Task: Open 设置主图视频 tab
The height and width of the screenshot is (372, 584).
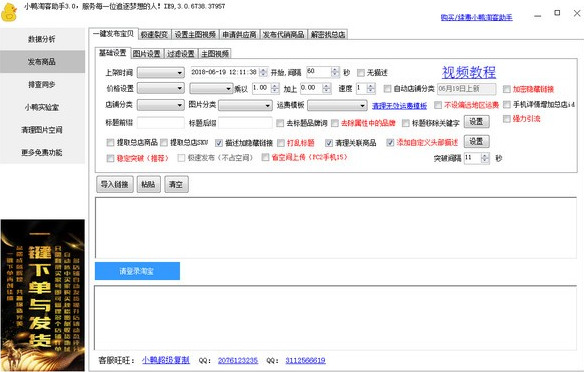Action: coord(195,35)
